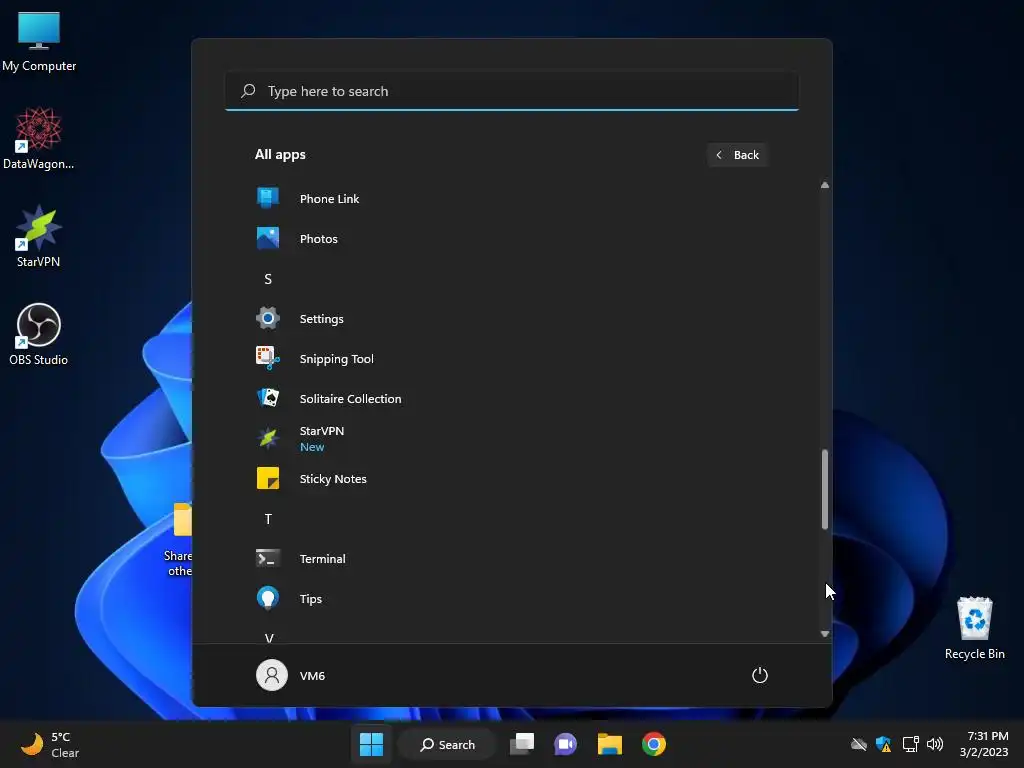This screenshot has height=768, width=1024.
Task: Select StarVPN desktop shortcut
Action: pyautogui.click(x=39, y=236)
